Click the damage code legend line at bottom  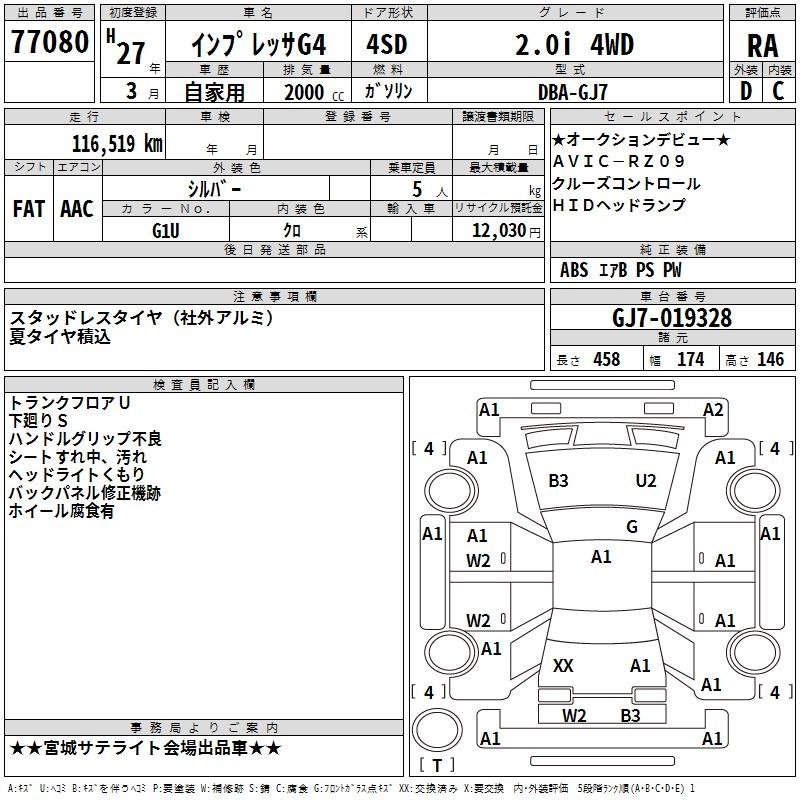click(x=351, y=789)
